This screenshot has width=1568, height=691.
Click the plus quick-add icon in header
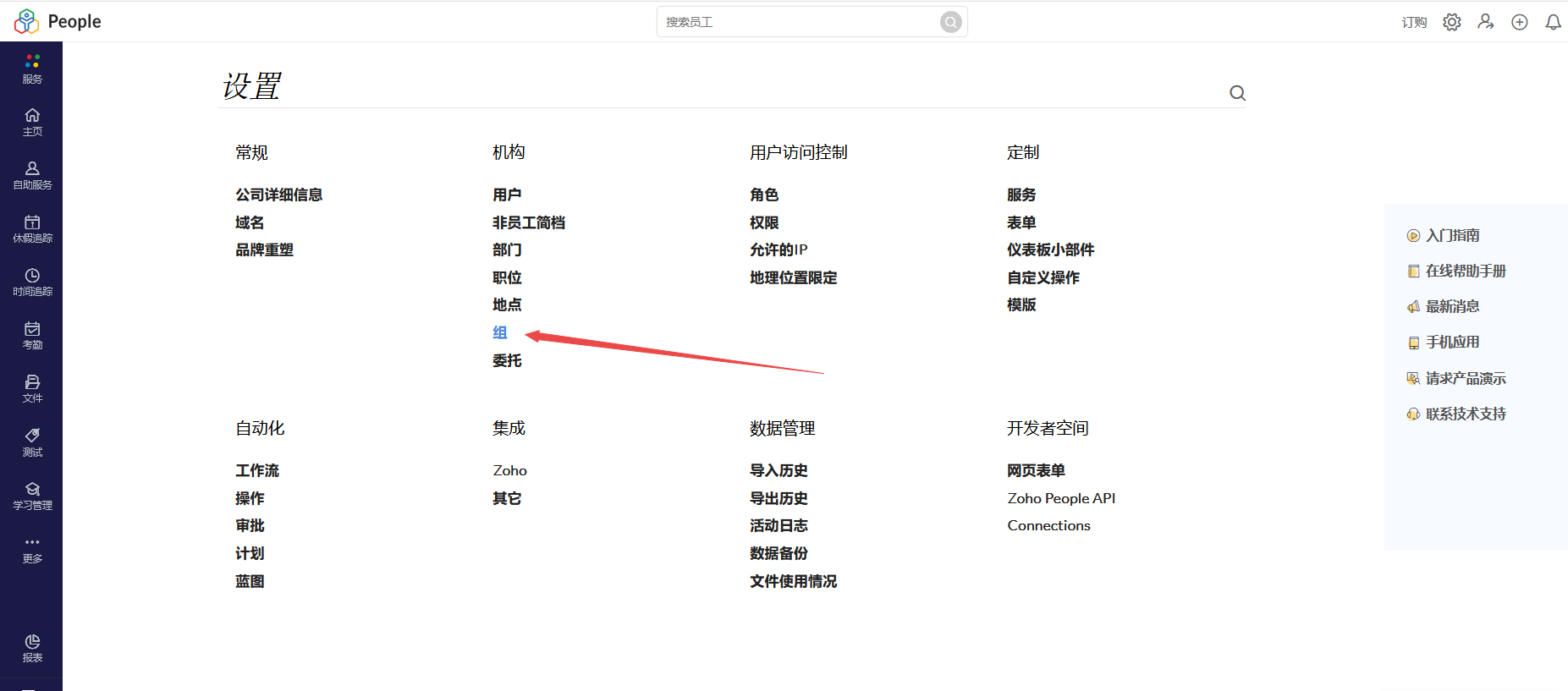[1520, 22]
